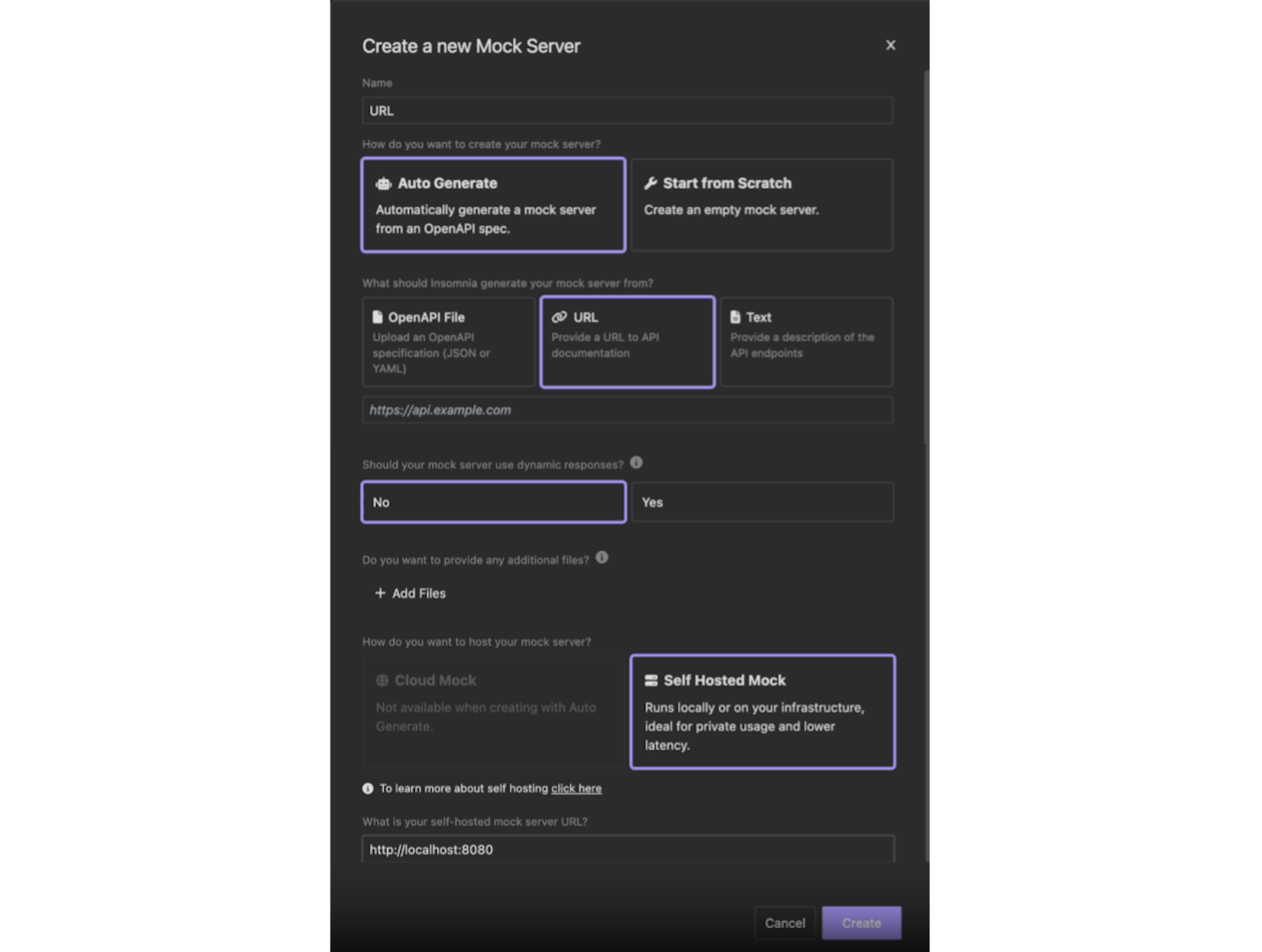Image resolution: width=1262 pixels, height=952 pixels.
Task: Click the dialog's vertical scrollbar
Action: (x=926, y=257)
